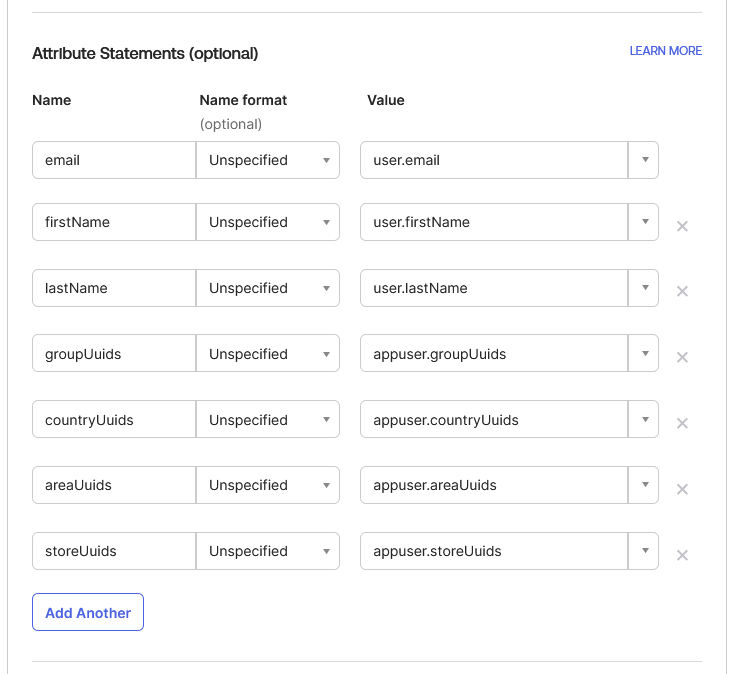The height and width of the screenshot is (674, 732).
Task: Remove the firstName attribute row
Action: [x=682, y=226]
